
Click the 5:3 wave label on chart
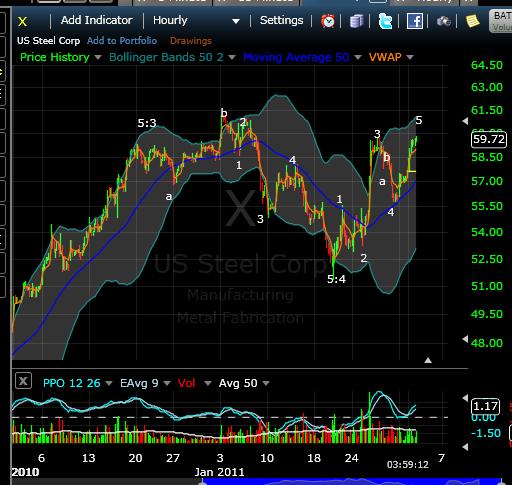coord(147,123)
